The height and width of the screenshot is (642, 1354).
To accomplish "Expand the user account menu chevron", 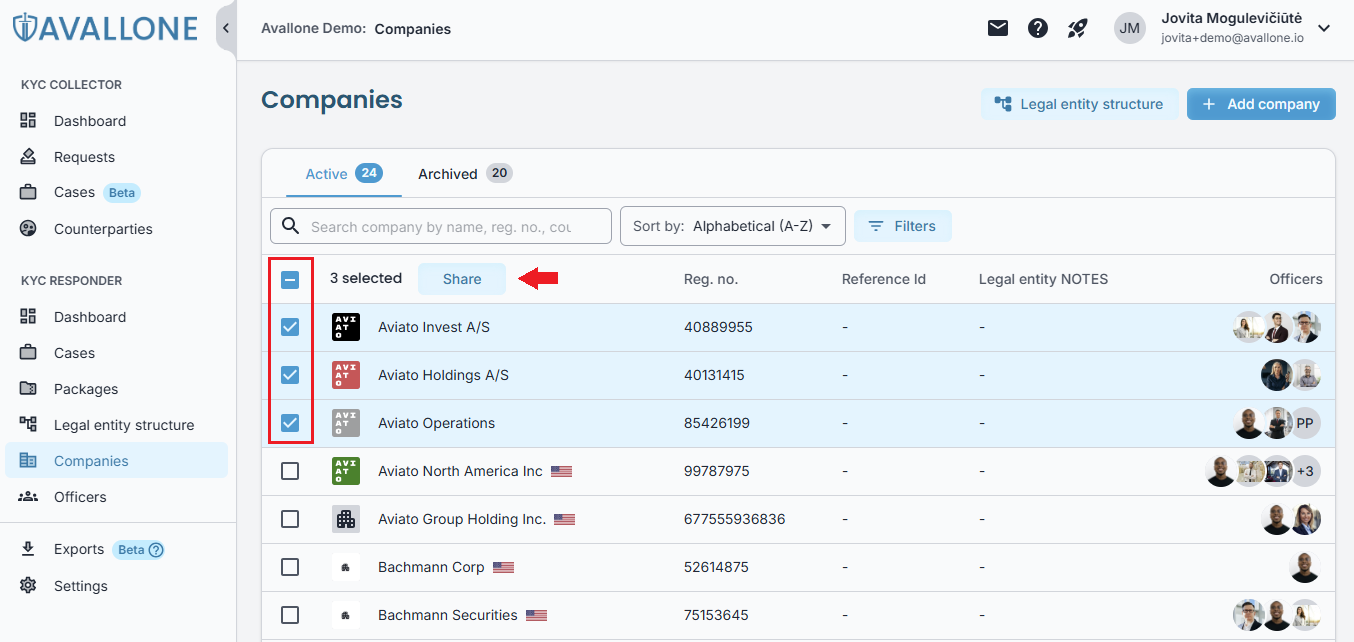I will pos(1324,28).
